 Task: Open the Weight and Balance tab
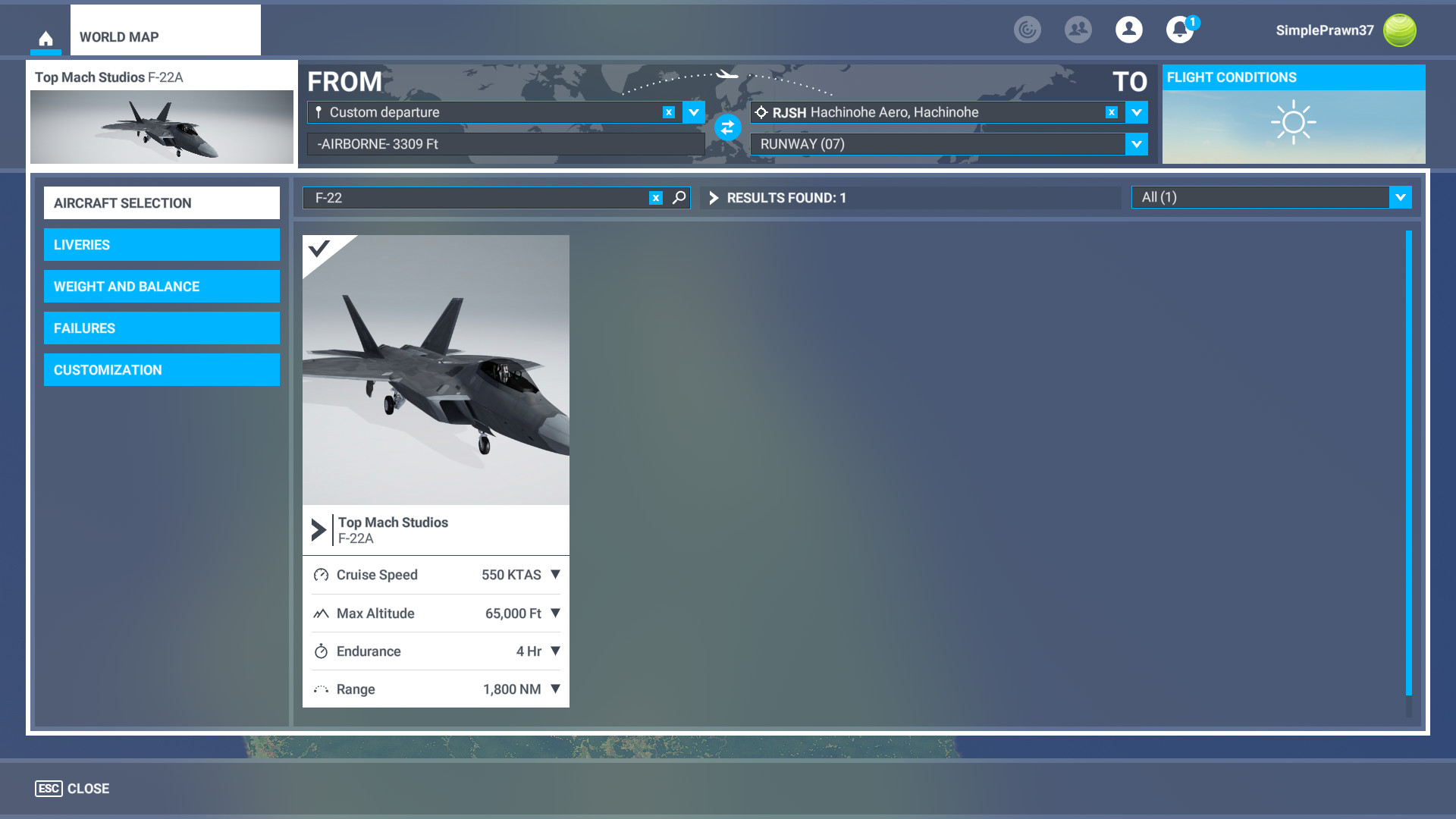tap(162, 287)
